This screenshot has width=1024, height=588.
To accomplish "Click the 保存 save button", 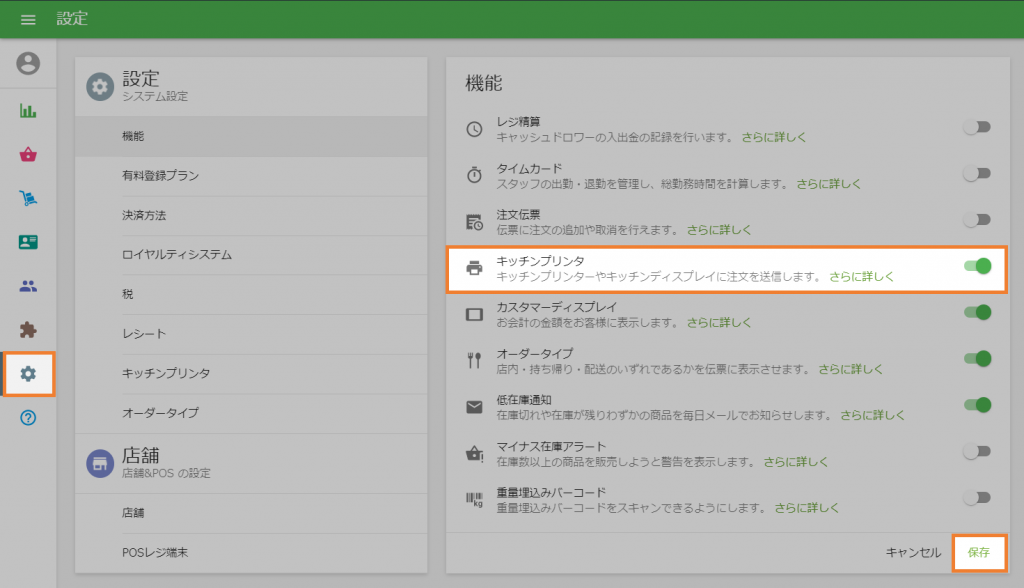I will (981, 551).
